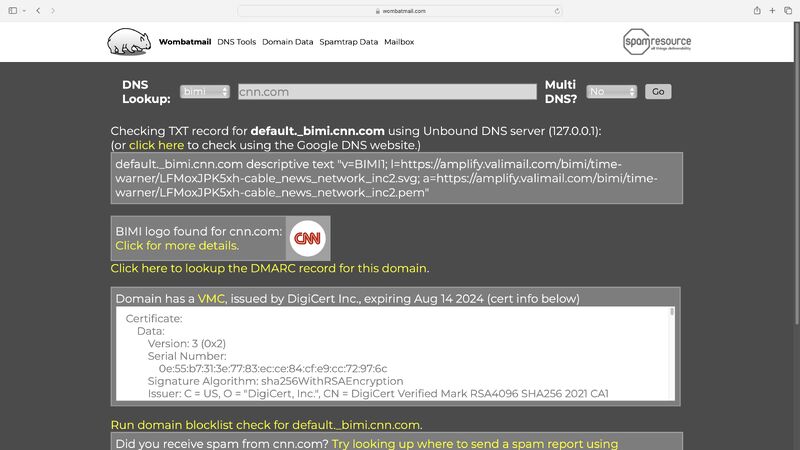Click the cnn.com domain input field
Image resolution: width=800 pixels, height=450 pixels.
point(387,92)
